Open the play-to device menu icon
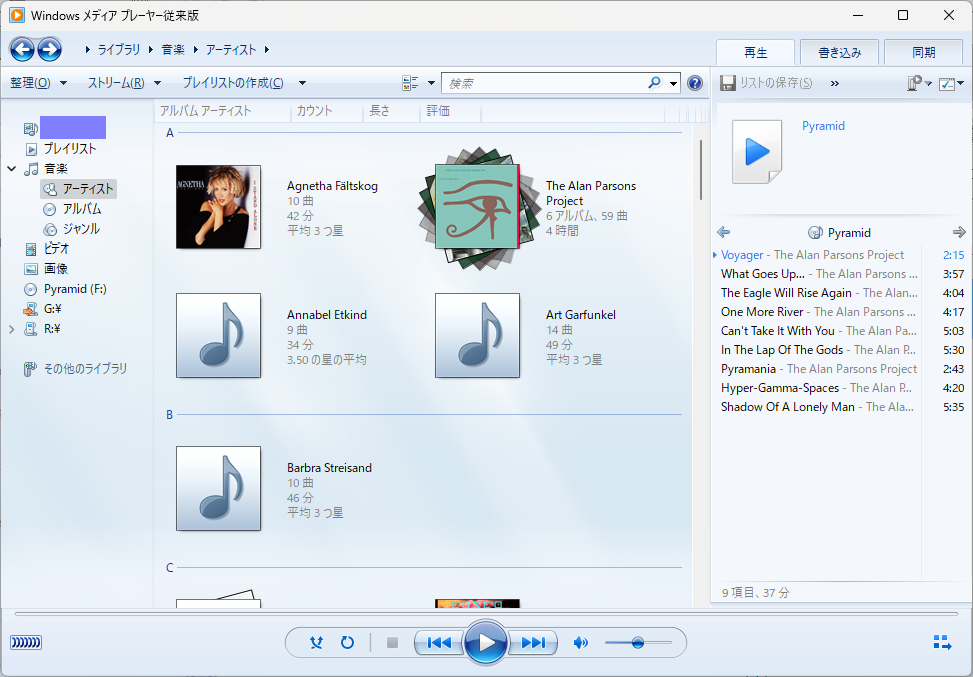This screenshot has height=677, width=973. 918,83
